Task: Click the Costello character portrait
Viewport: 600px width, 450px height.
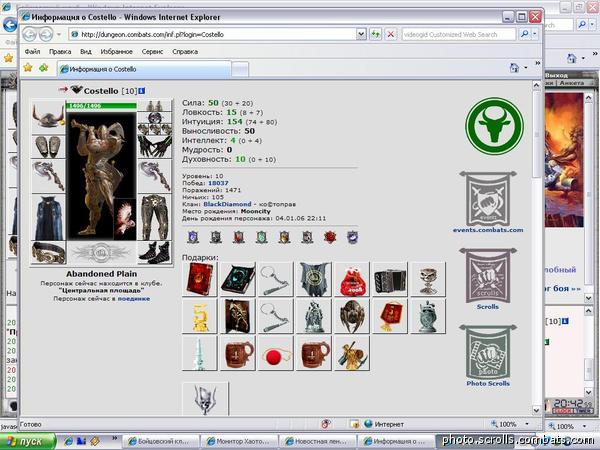Action: coord(101,176)
